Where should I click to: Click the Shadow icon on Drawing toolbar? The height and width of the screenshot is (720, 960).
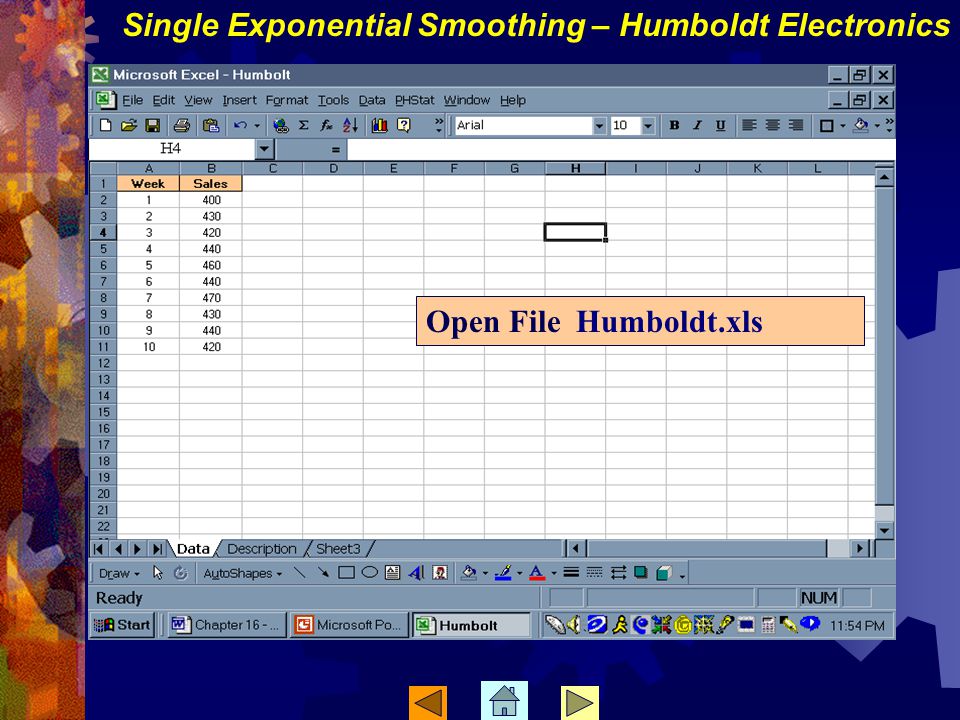(x=640, y=573)
